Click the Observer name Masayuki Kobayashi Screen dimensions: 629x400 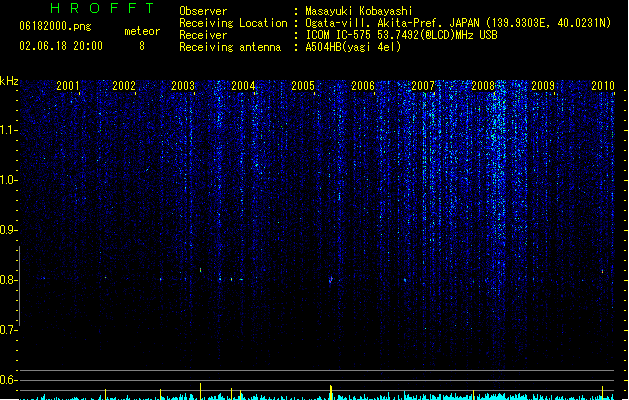(x=359, y=11)
